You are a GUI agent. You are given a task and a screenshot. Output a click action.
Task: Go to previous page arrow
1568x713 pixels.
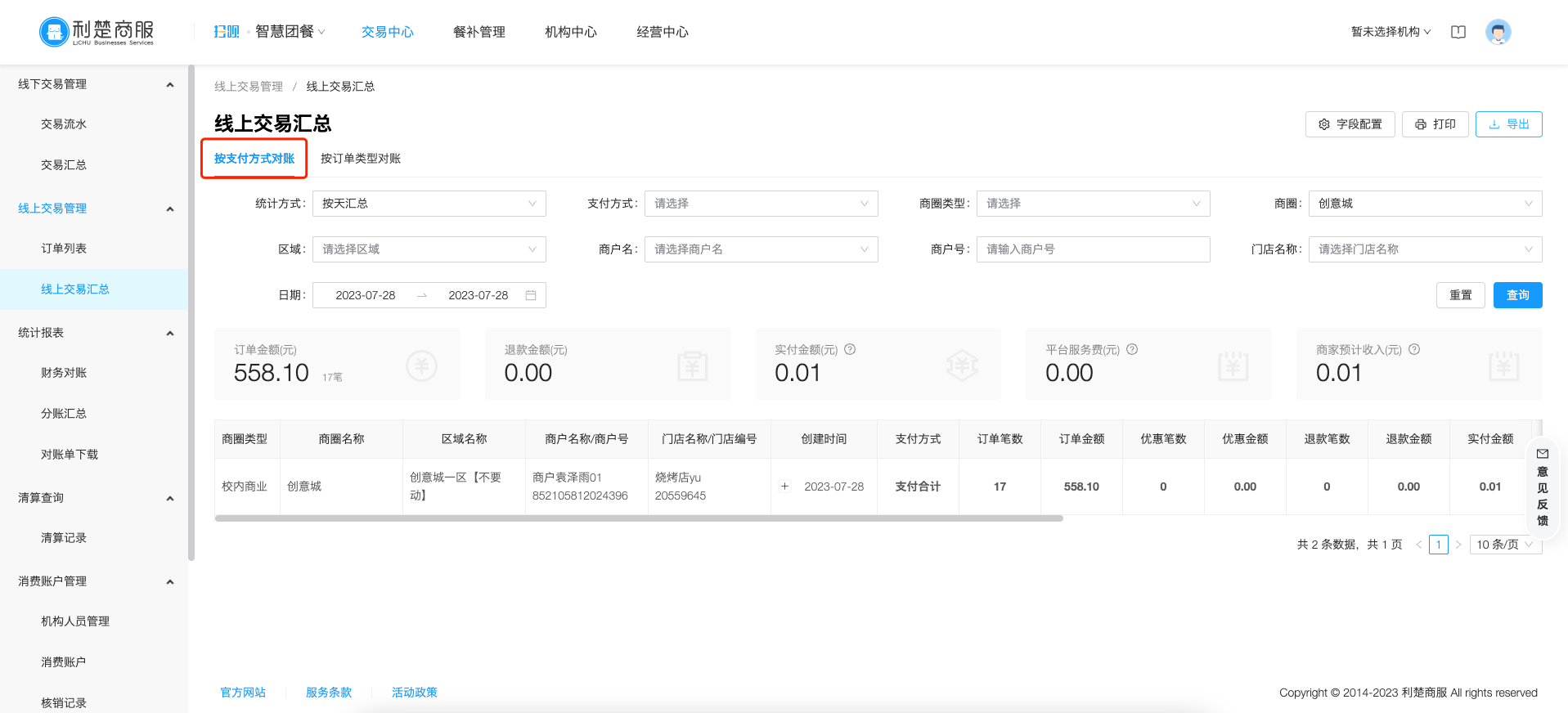[x=1419, y=545]
